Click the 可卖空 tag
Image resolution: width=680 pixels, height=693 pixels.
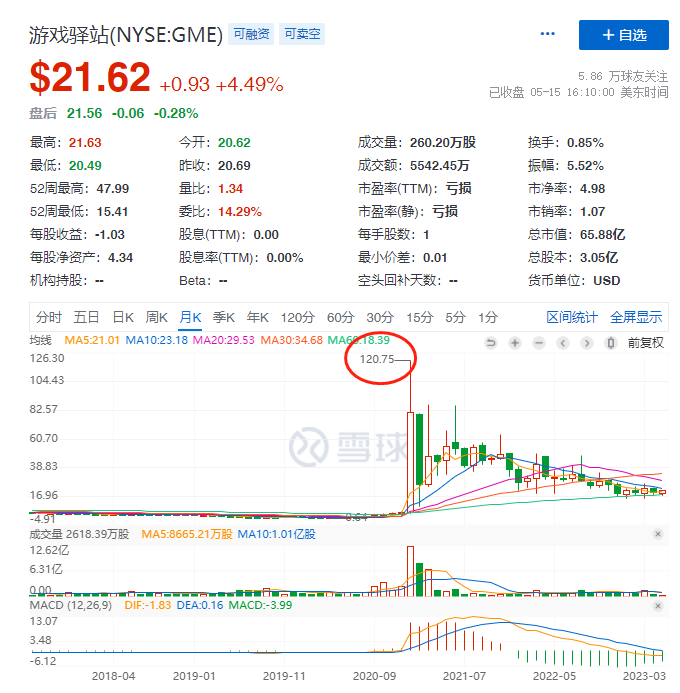point(302,34)
